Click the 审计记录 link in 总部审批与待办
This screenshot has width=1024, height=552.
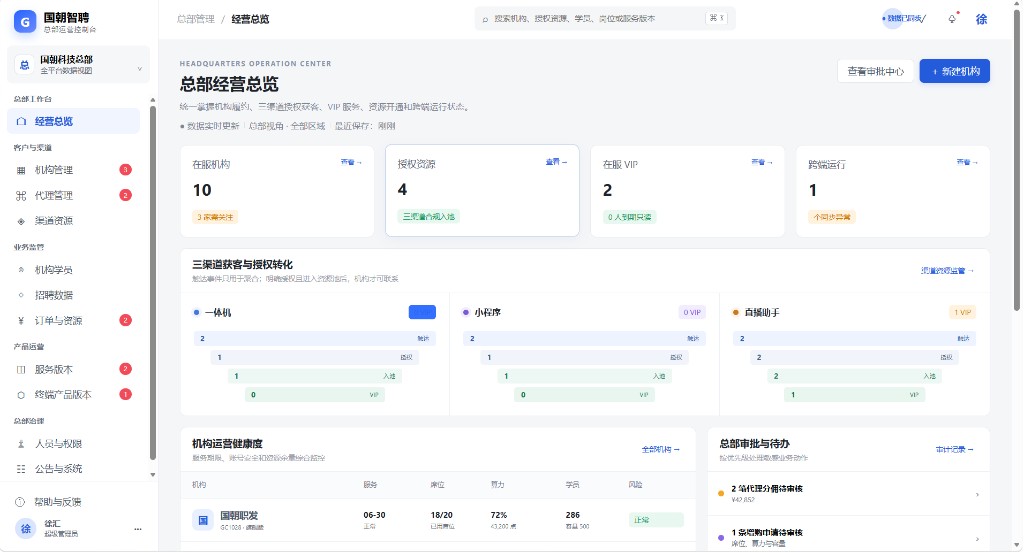pyautogui.click(x=955, y=449)
